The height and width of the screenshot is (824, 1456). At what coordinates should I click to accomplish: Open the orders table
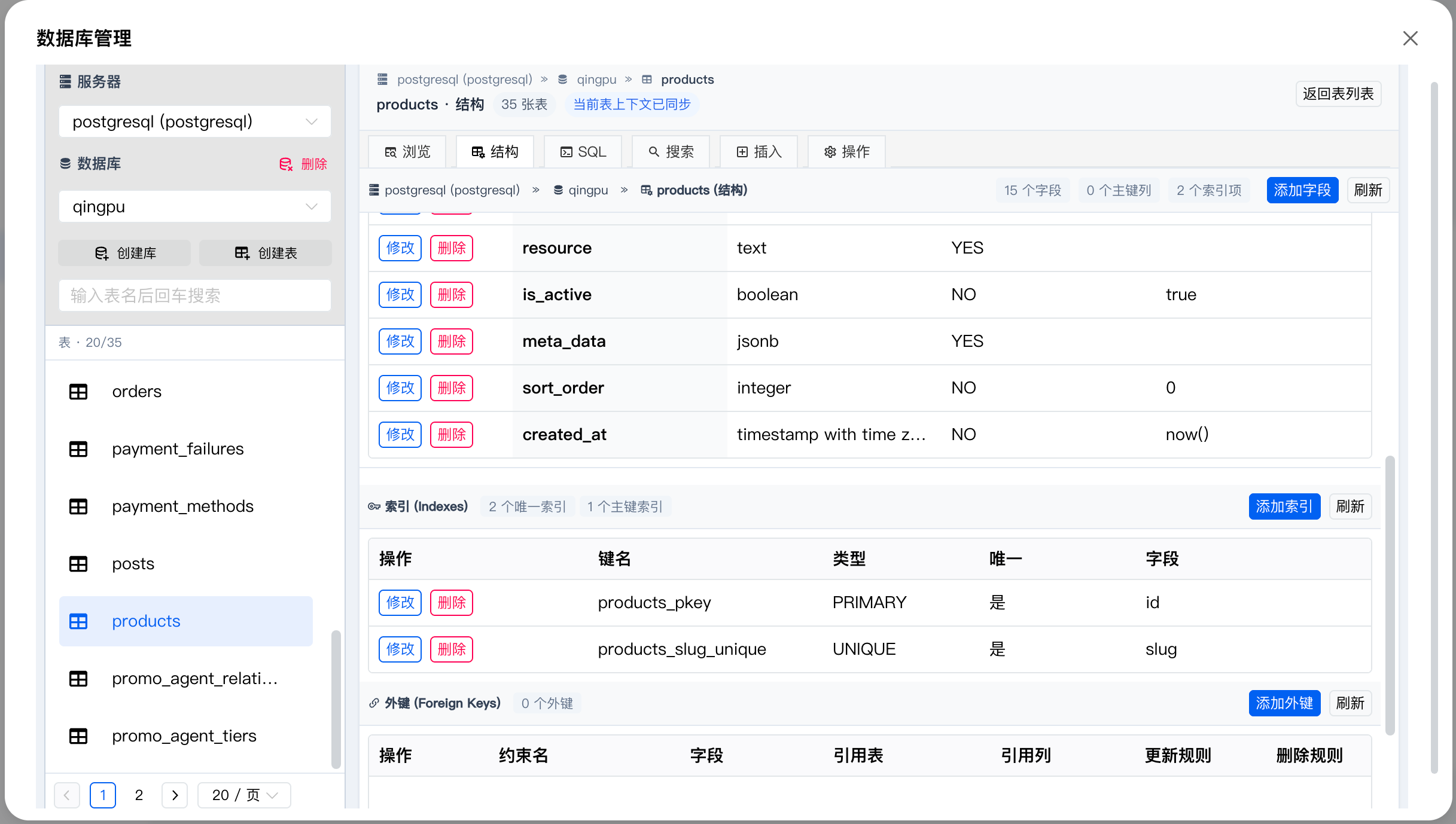click(x=186, y=392)
